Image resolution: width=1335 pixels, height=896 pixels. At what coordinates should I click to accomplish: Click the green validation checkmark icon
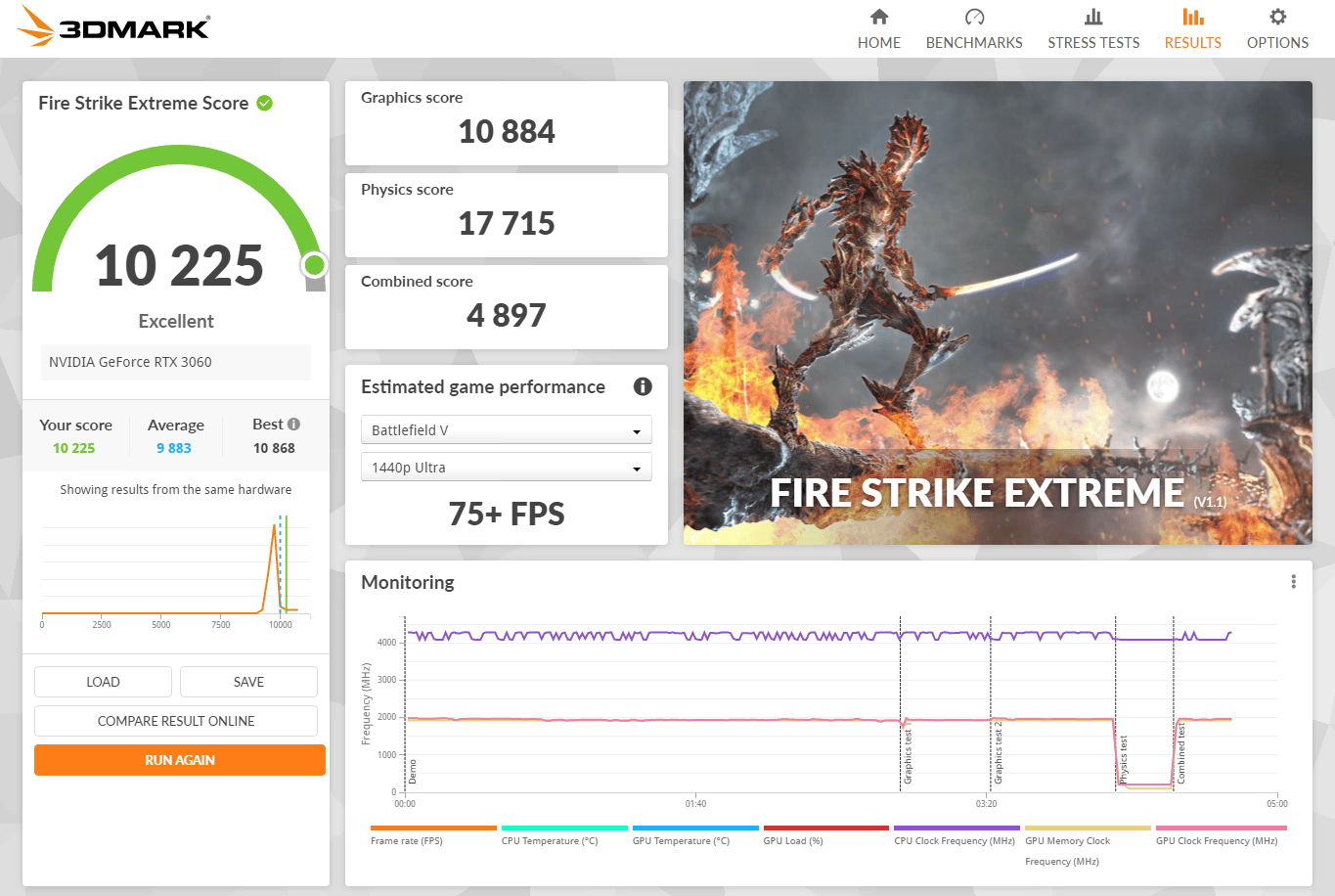pos(264,103)
